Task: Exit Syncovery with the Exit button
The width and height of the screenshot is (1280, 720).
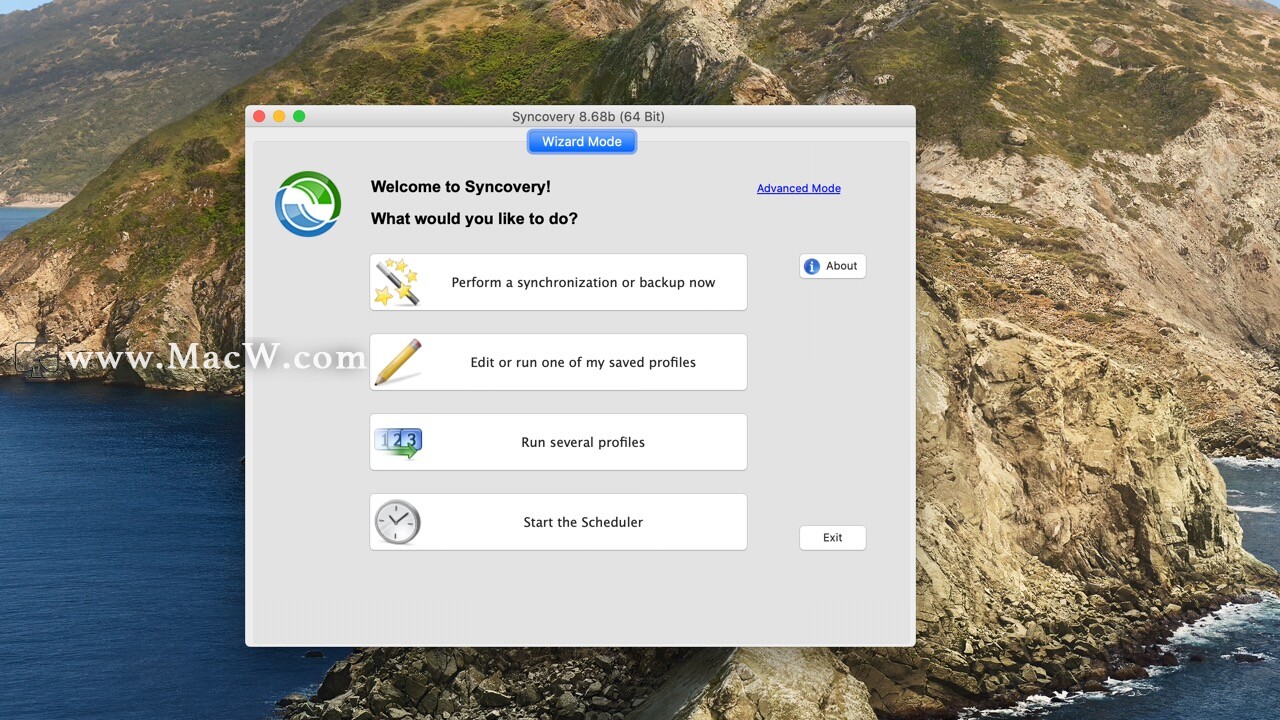Action: (x=832, y=537)
